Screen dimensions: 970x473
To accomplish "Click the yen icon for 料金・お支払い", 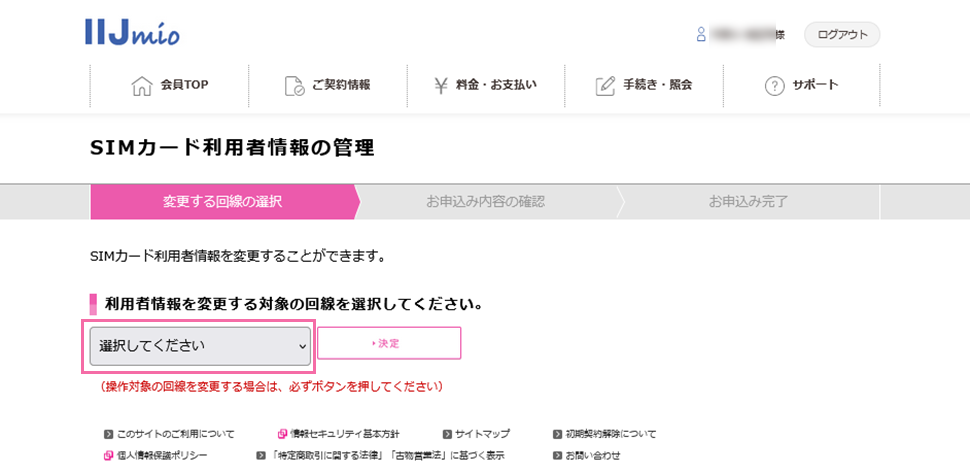I will coord(441,86).
